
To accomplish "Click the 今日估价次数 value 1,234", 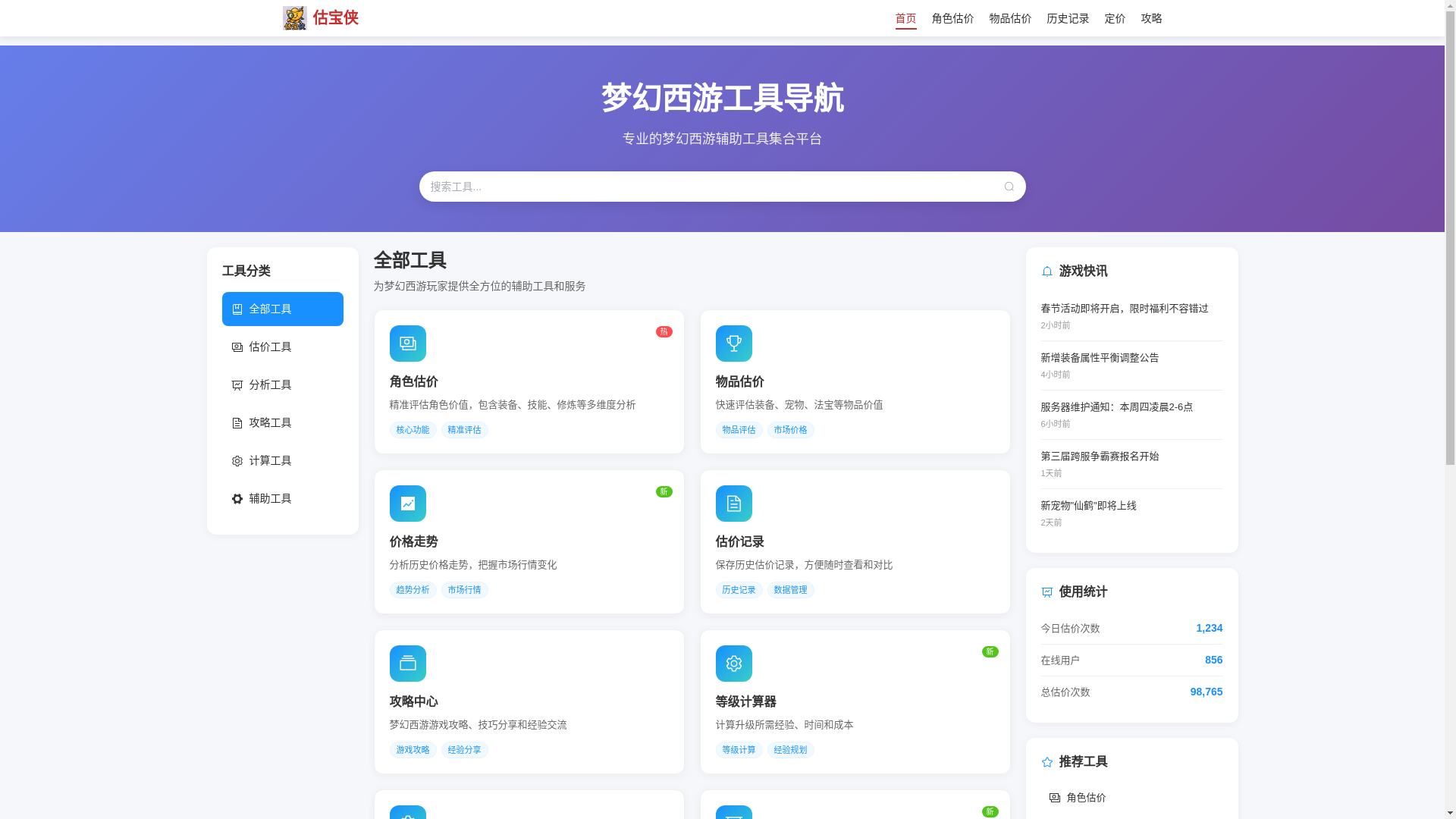I will 1209,628.
